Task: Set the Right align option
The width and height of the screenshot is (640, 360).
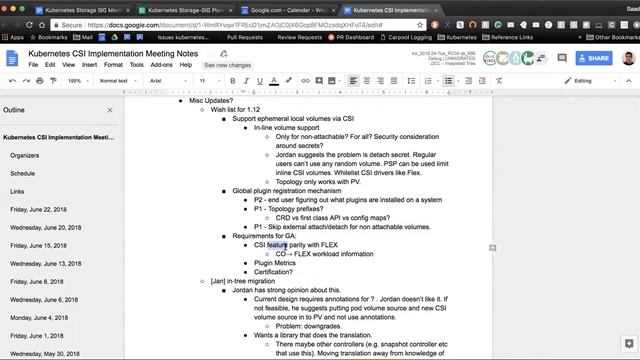Action: coord(380,81)
